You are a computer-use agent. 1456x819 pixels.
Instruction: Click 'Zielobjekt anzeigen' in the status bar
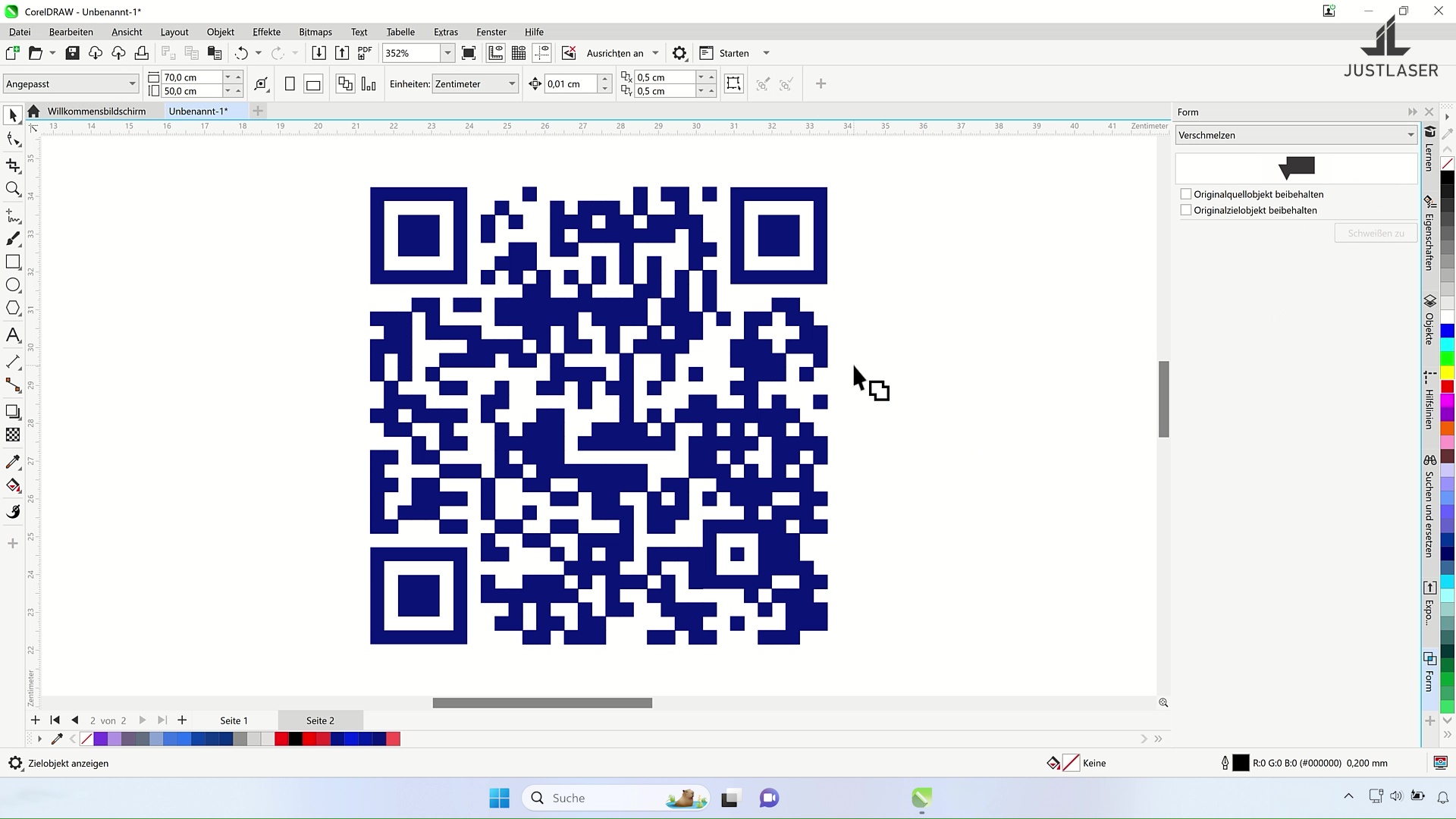[x=67, y=764]
